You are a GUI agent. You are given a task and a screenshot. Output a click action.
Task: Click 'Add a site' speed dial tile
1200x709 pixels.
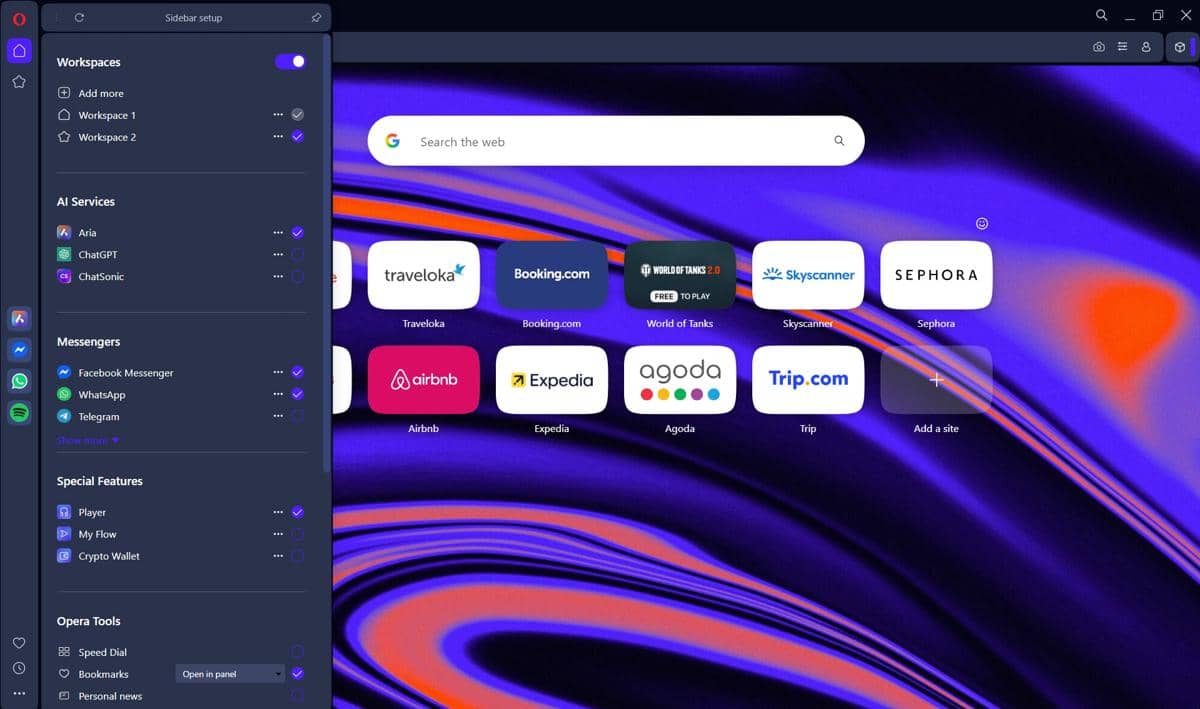(936, 379)
